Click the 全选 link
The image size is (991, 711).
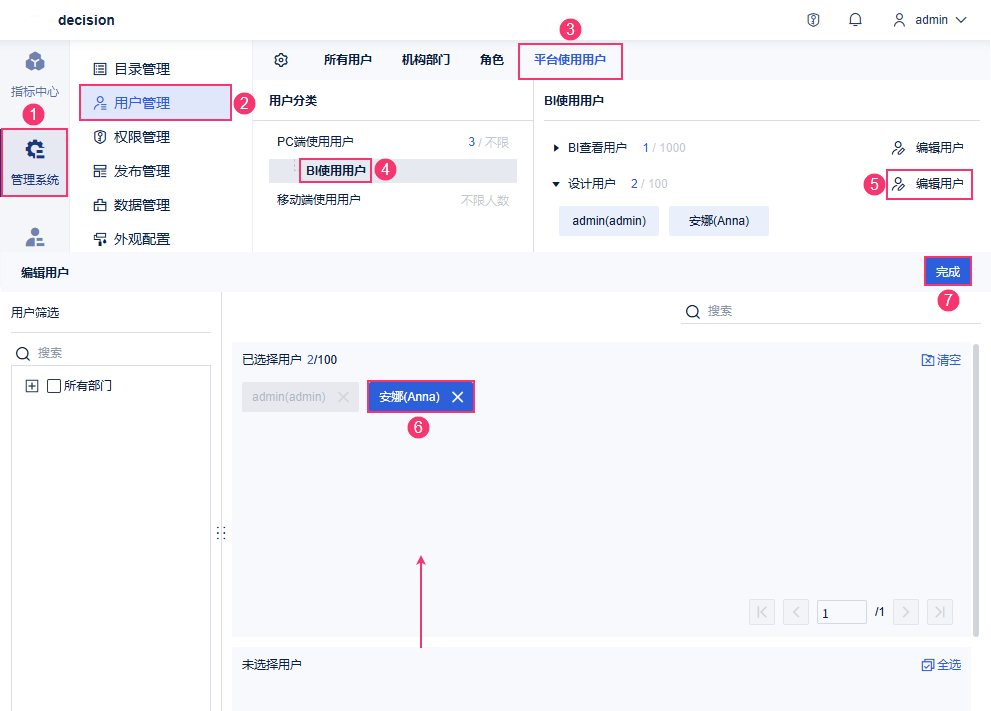[941, 665]
